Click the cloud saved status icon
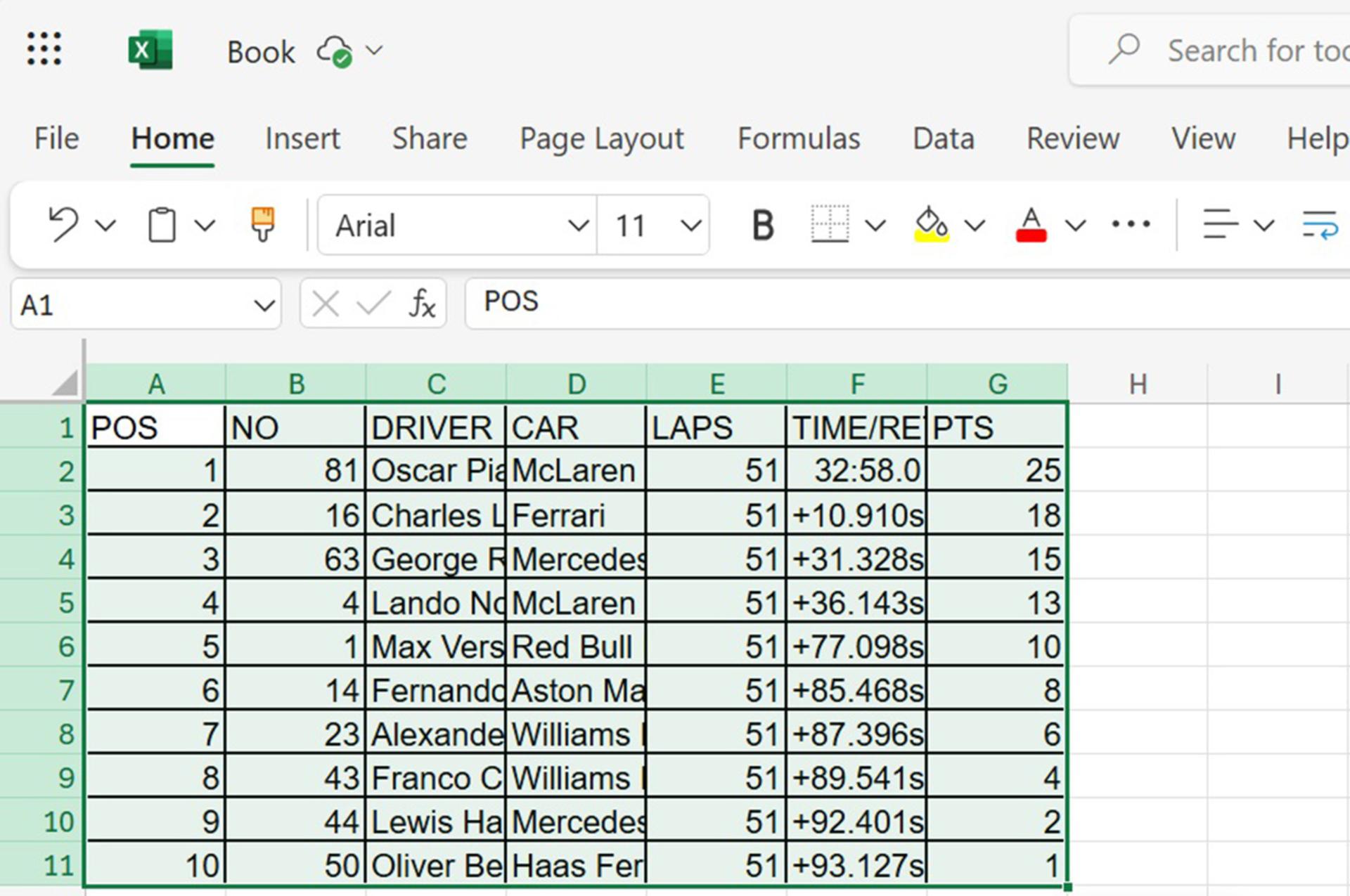Screen dimensions: 1350x896 (x=335, y=51)
